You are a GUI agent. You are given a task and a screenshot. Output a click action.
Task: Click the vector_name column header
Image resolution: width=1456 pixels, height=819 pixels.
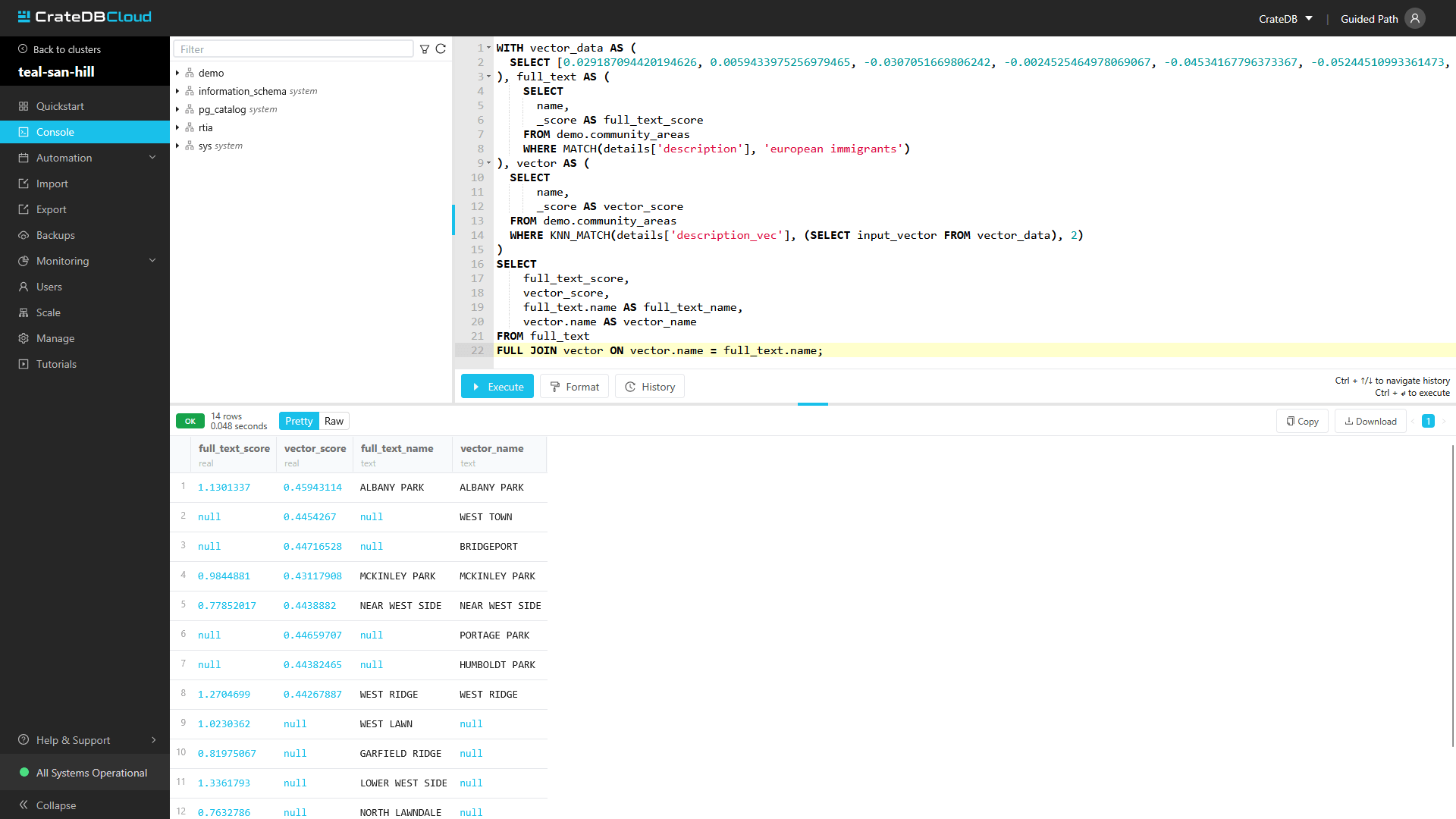coord(499,454)
